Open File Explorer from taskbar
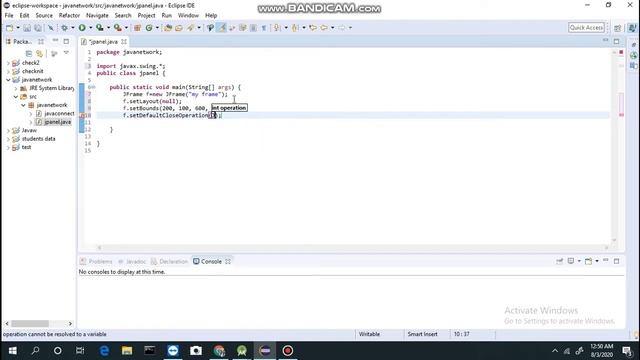This screenshot has height=360, width=640. 127,351
